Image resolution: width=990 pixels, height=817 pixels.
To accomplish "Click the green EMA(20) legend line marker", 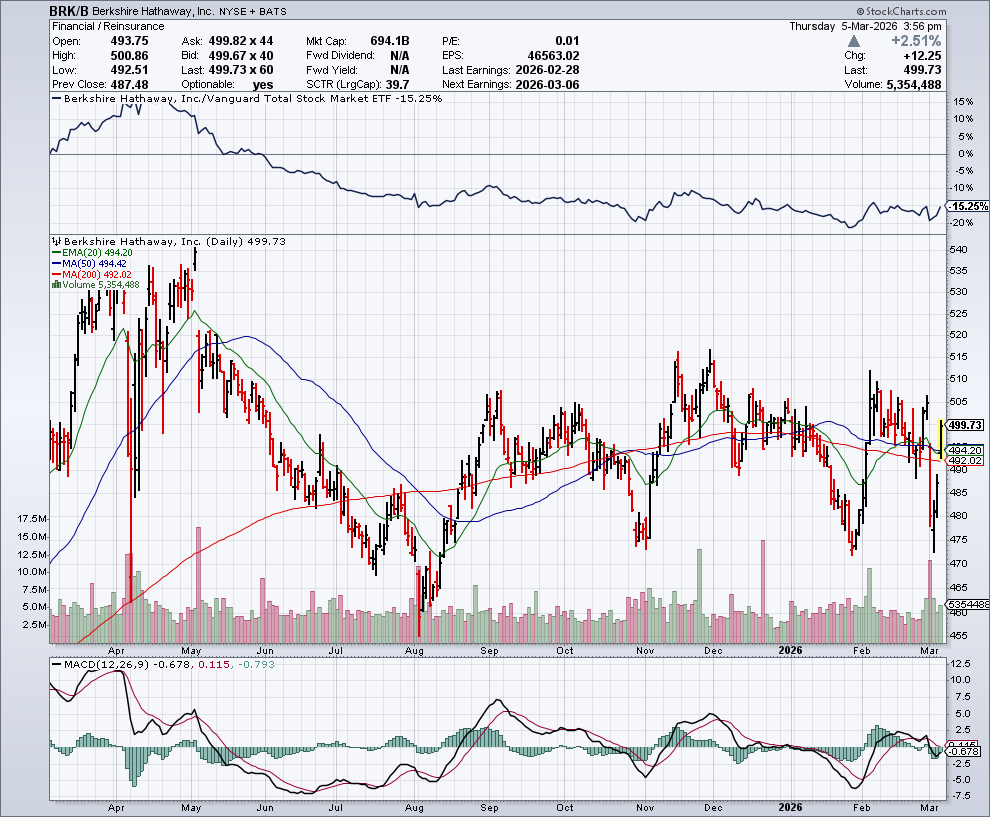I will [56, 253].
